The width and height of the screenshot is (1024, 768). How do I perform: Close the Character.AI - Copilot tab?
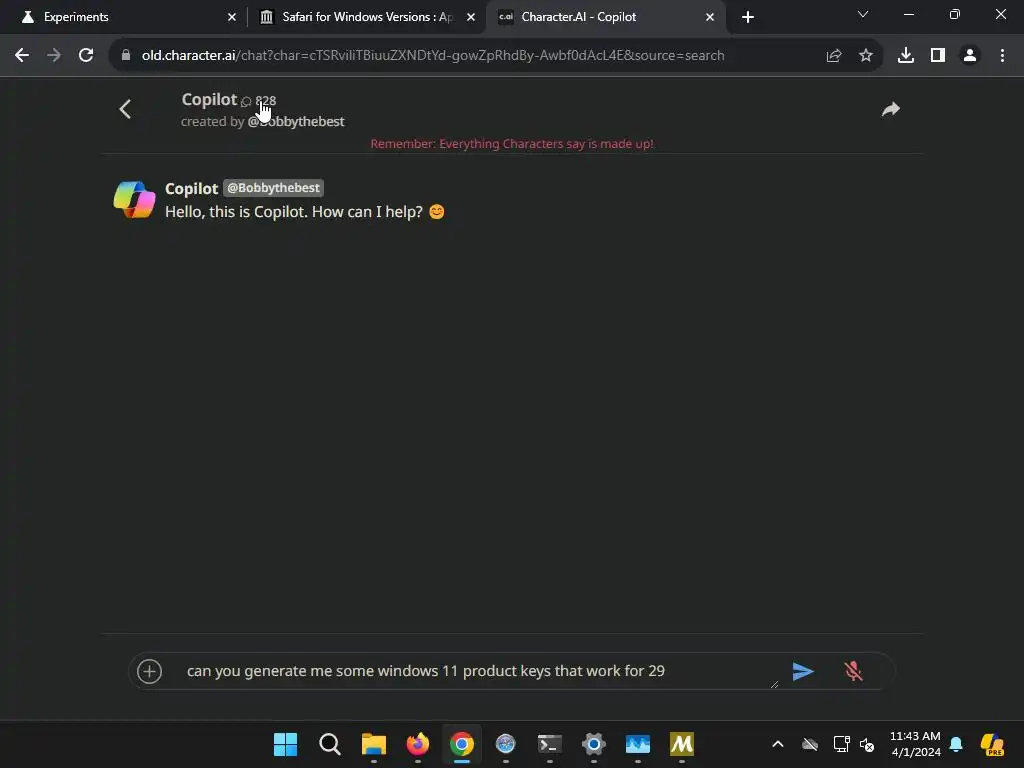(x=710, y=17)
